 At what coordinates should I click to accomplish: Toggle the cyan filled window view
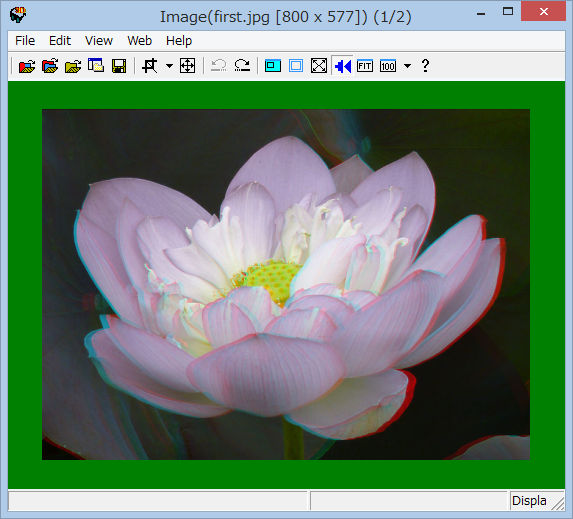point(273,66)
